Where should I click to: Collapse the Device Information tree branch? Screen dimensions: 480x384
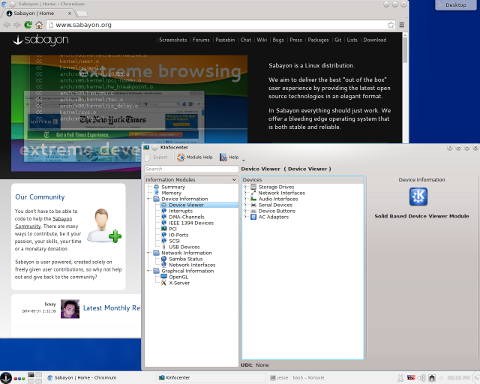(x=149, y=199)
